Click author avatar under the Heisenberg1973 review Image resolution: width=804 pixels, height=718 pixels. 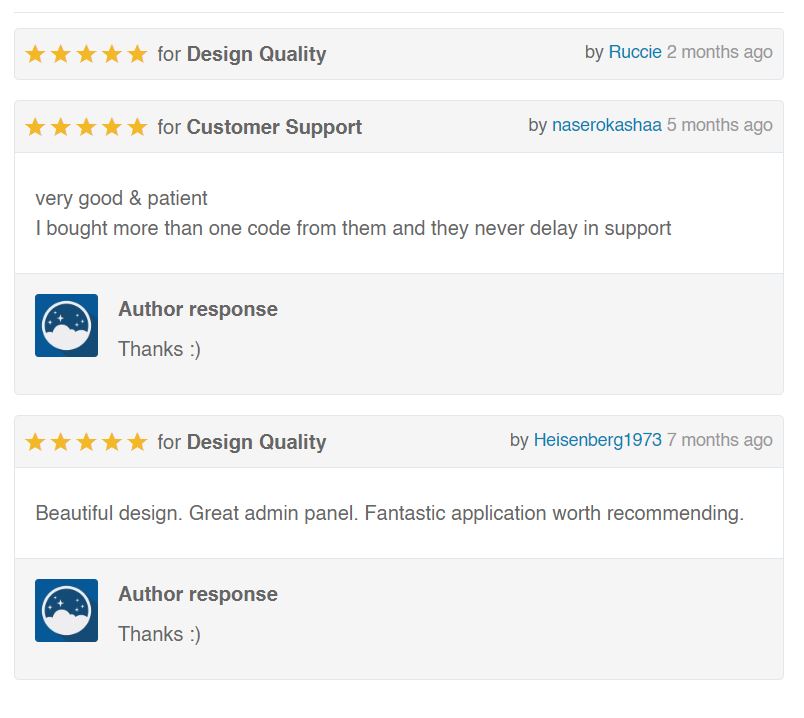pos(66,610)
